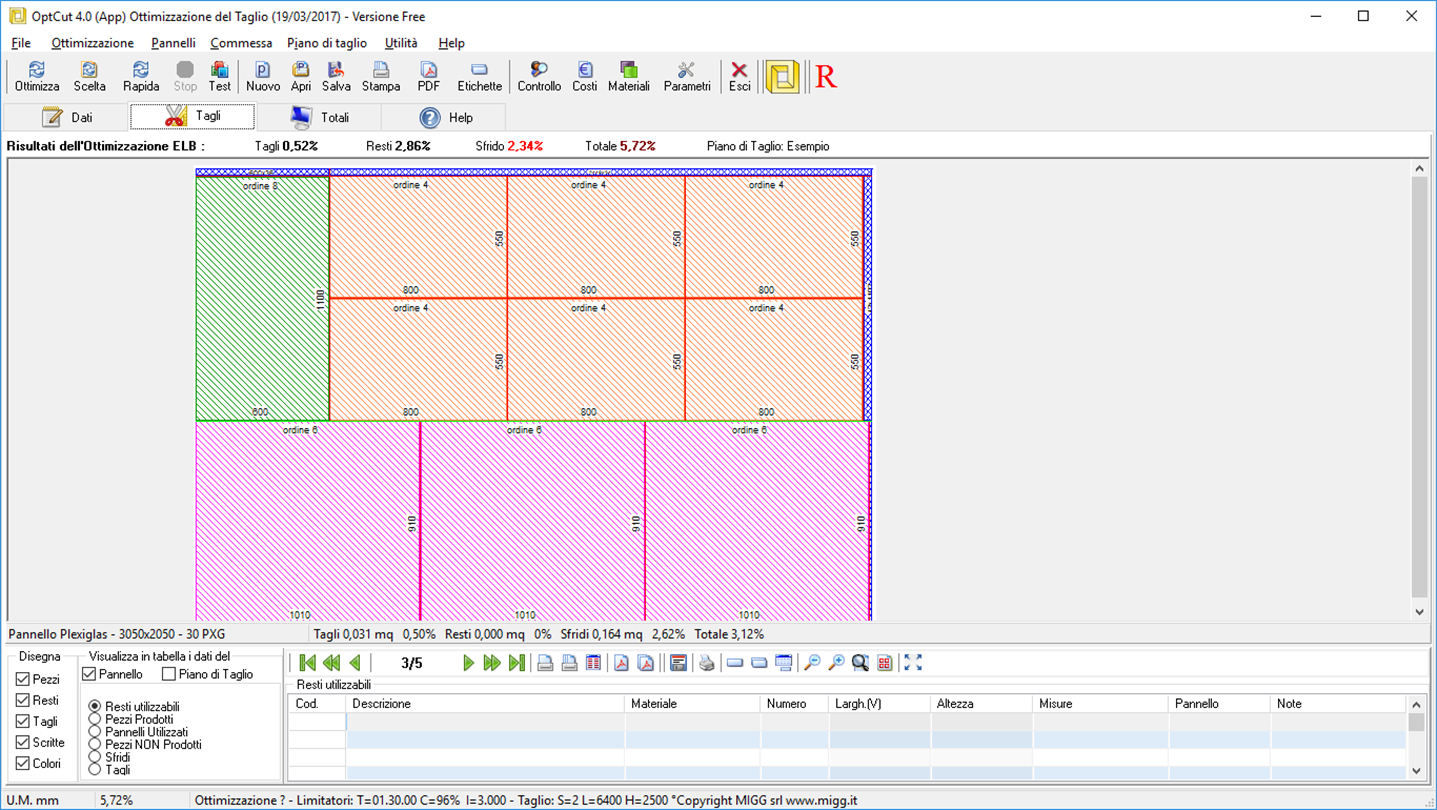Toggle the Colori checkbox
1437x810 pixels.
(x=23, y=763)
